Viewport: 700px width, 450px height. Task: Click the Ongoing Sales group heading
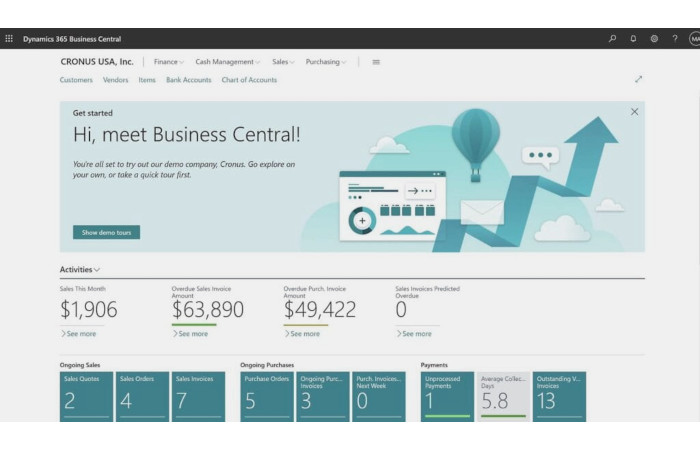(x=80, y=365)
